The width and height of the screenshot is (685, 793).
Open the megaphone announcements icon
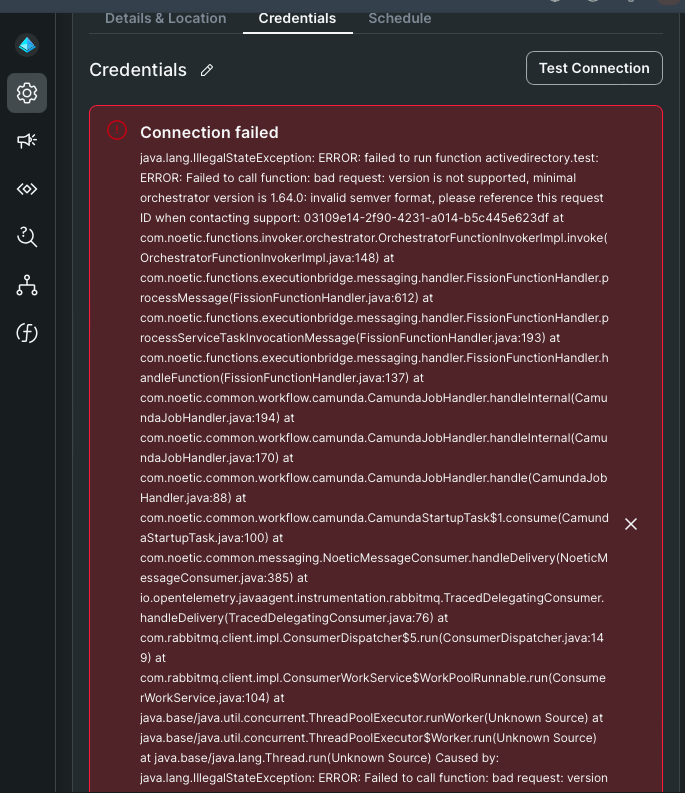point(27,141)
